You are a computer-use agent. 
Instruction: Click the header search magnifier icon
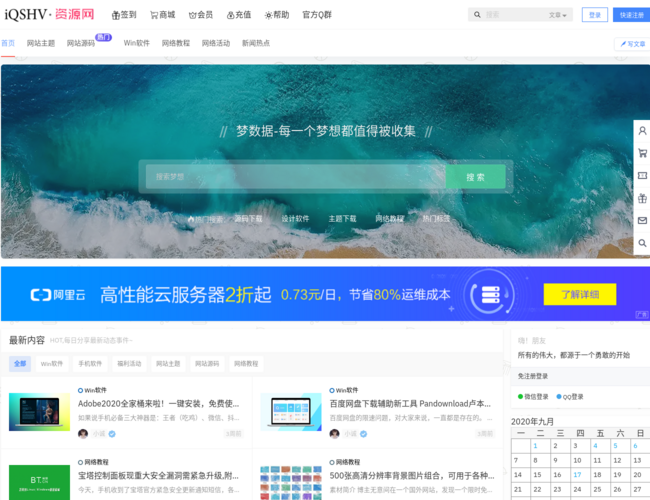(x=477, y=15)
